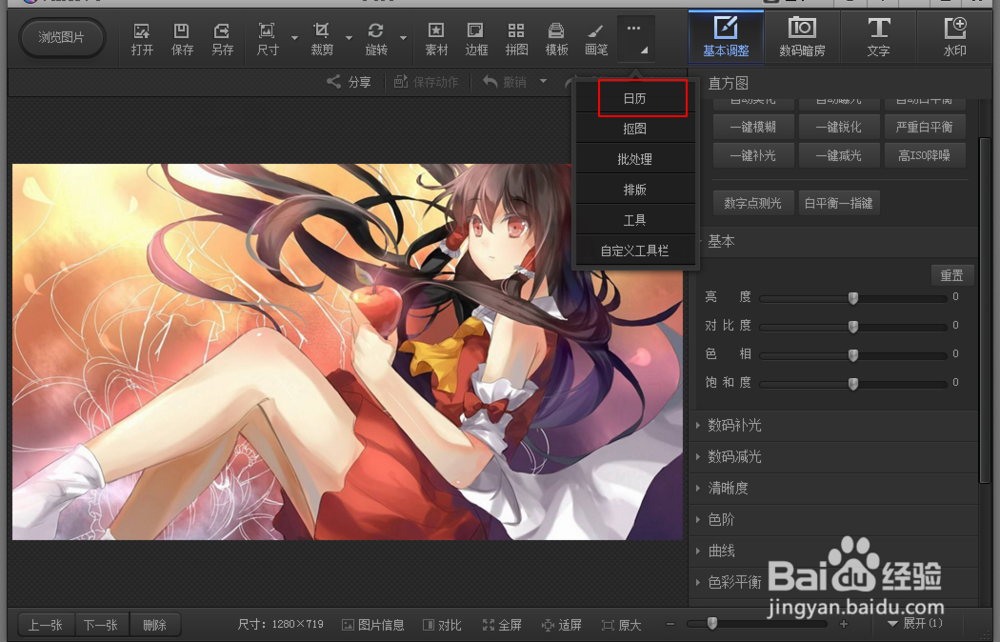This screenshot has height=642, width=1000.
Task: Click the 撤销 undo button
Action: pyautogui.click(x=505, y=82)
